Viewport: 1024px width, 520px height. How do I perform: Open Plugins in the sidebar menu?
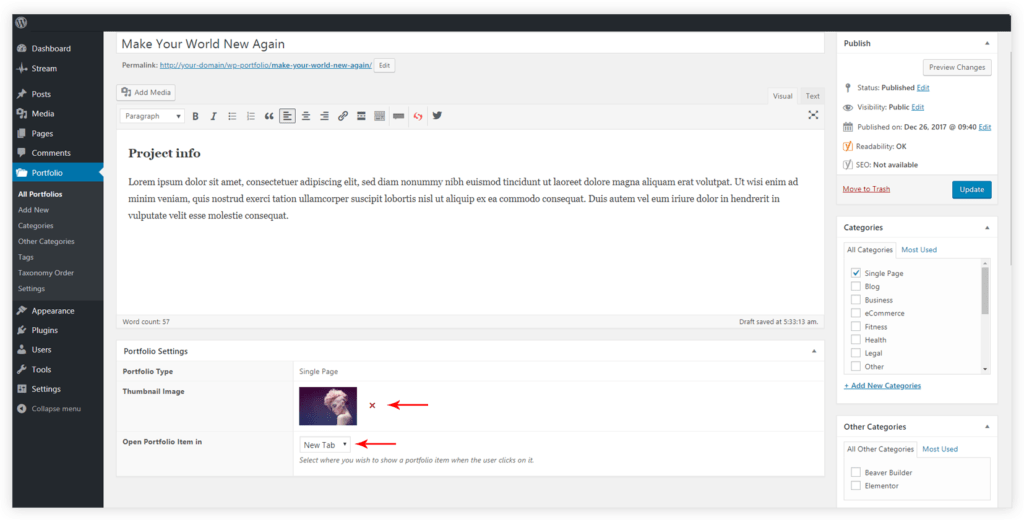tap(44, 330)
